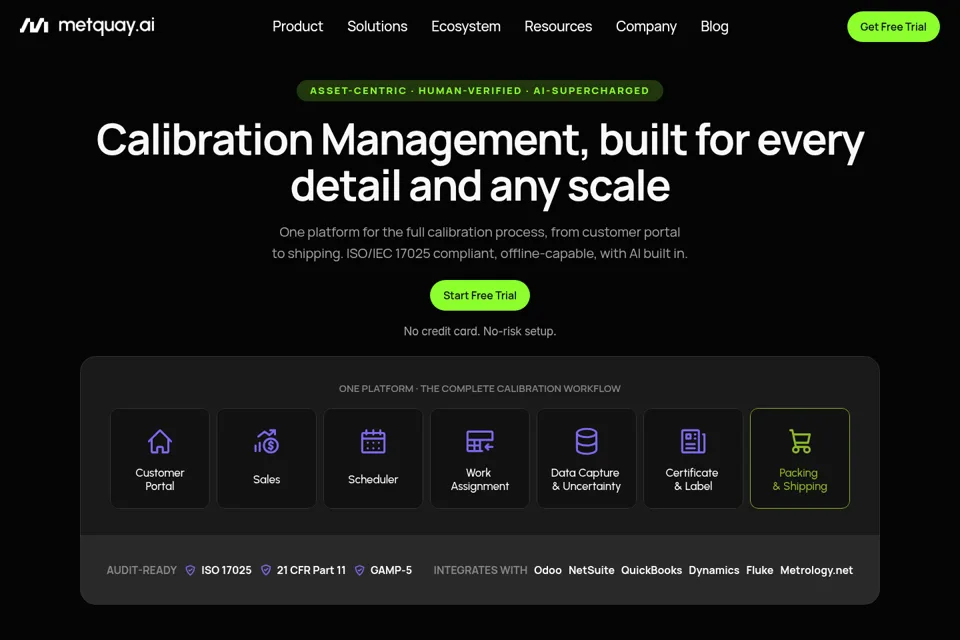Click the metquay.ai logo mark
This screenshot has height=640, width=960.
34,26
